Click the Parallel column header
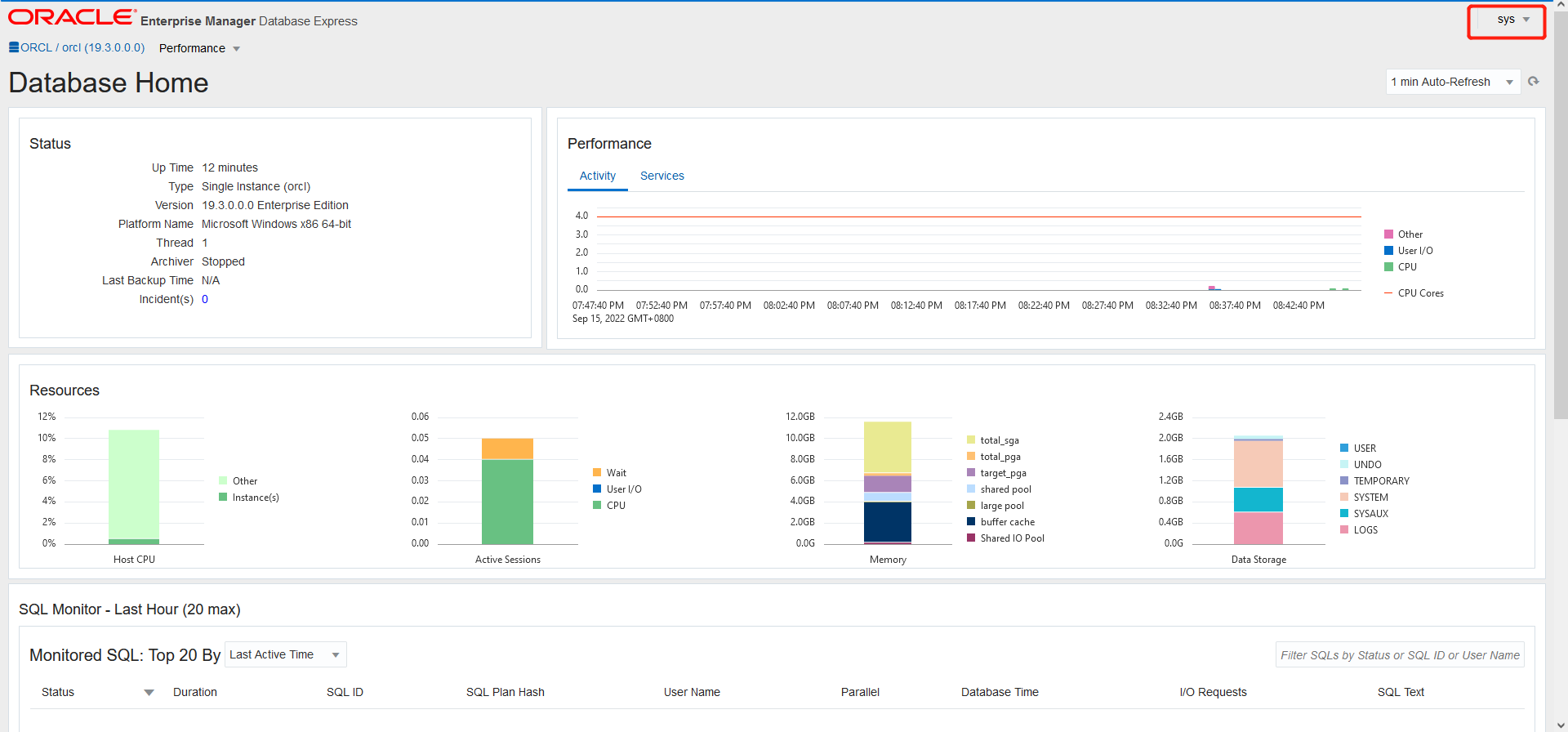The height and width of the screenshot is (732, 1568). [860, 692]
